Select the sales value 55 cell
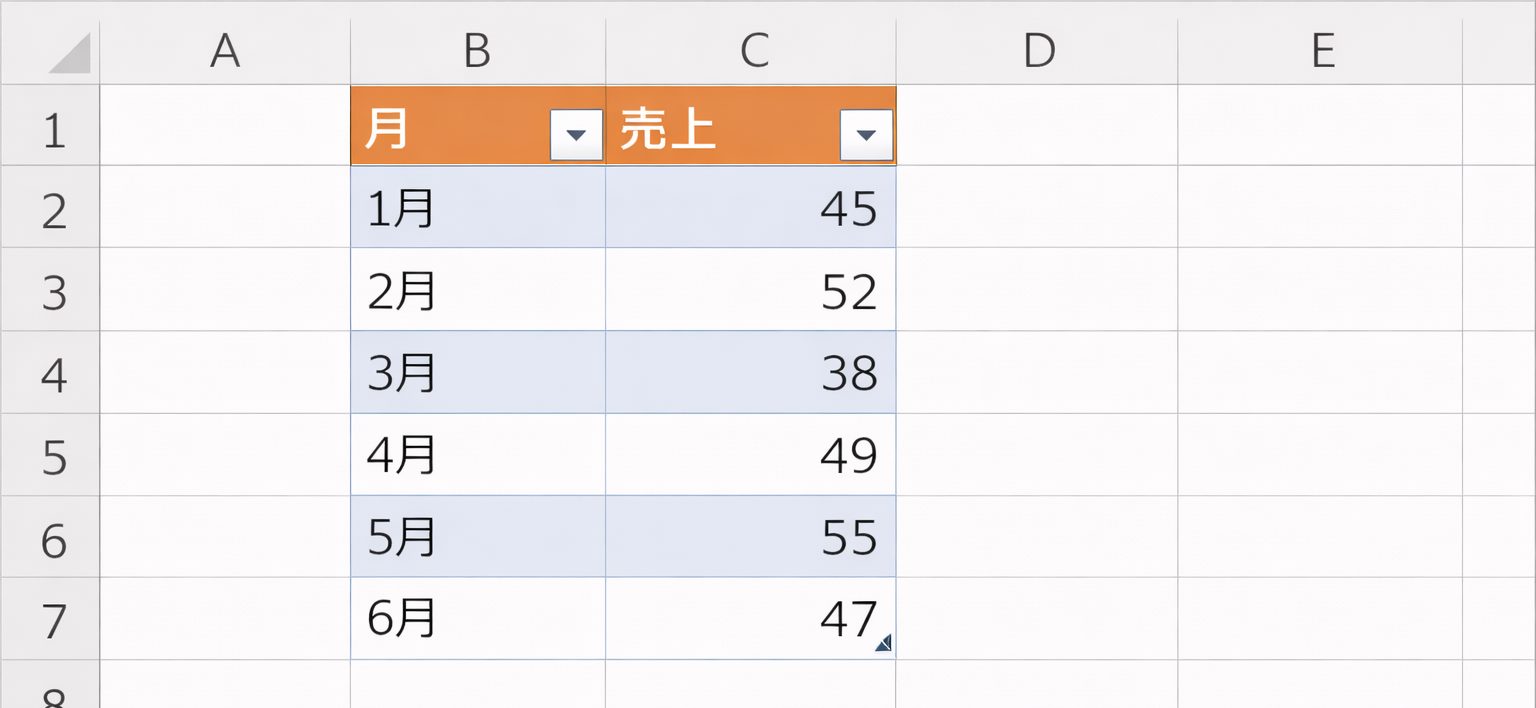This screenshot has height=708, width=1536. (x=751, y=537)
